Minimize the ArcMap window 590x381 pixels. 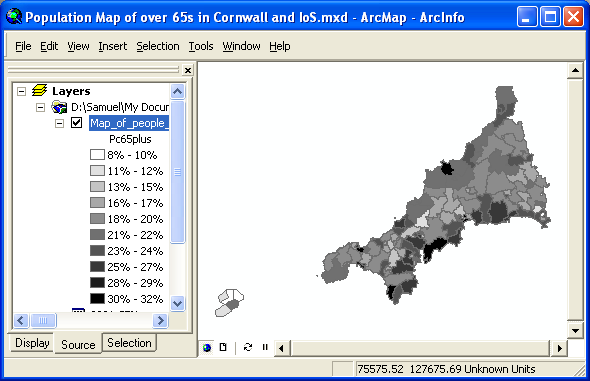(x=527, y=17)
